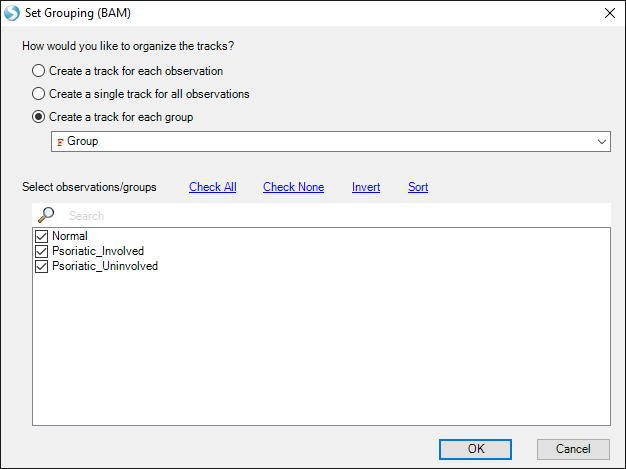The height and width of the screenshot is (469, 626).
Task: Click the Psoriatic_Involved list item label
Action: click(98, 251)
